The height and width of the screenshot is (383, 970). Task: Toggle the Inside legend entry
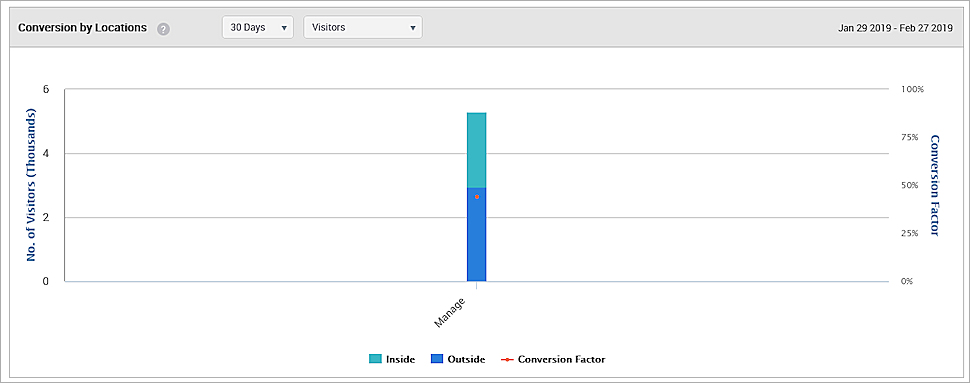(392, 359)
